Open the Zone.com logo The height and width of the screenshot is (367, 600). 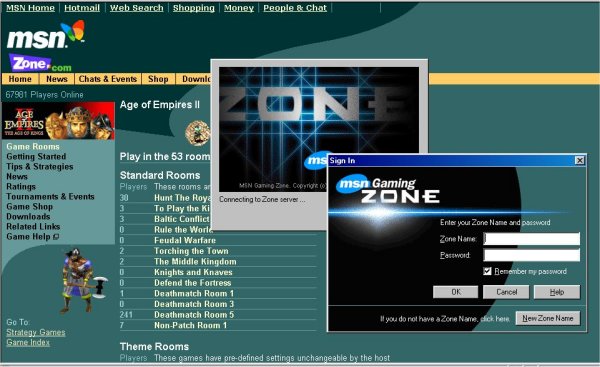pos(40,63)
